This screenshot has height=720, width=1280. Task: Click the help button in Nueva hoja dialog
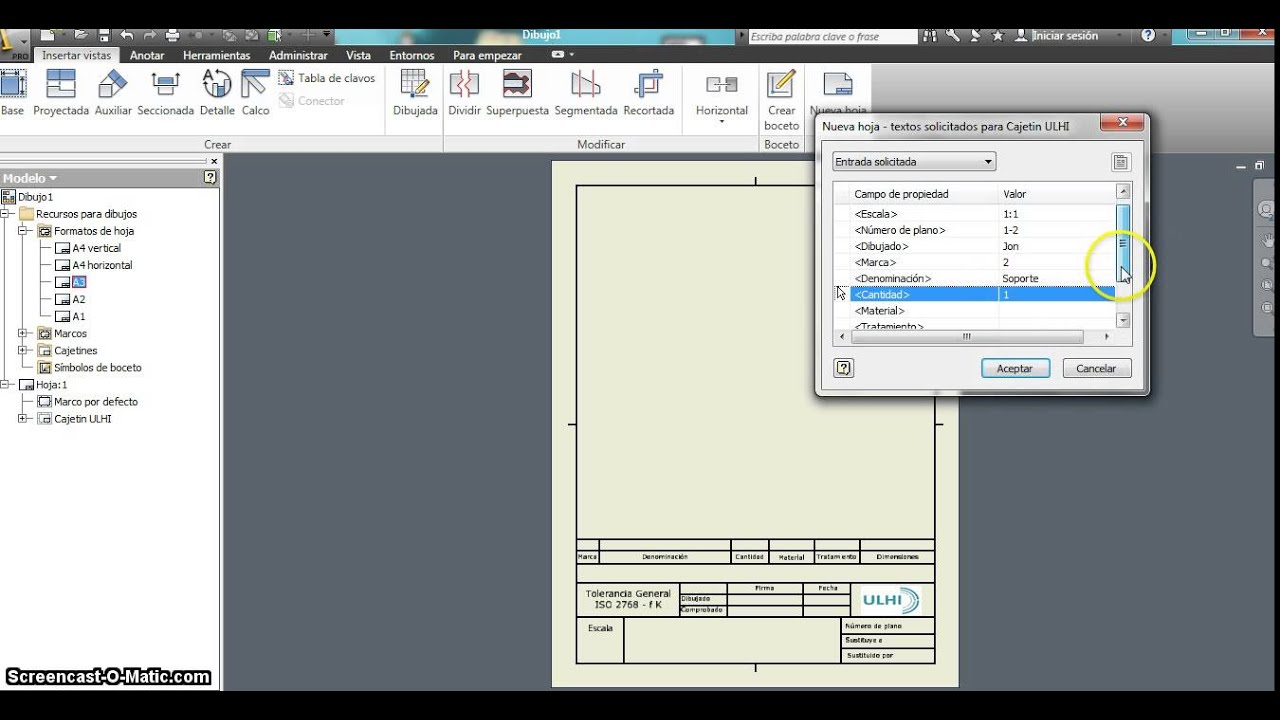pyautogui.click(x=843, y=368)
